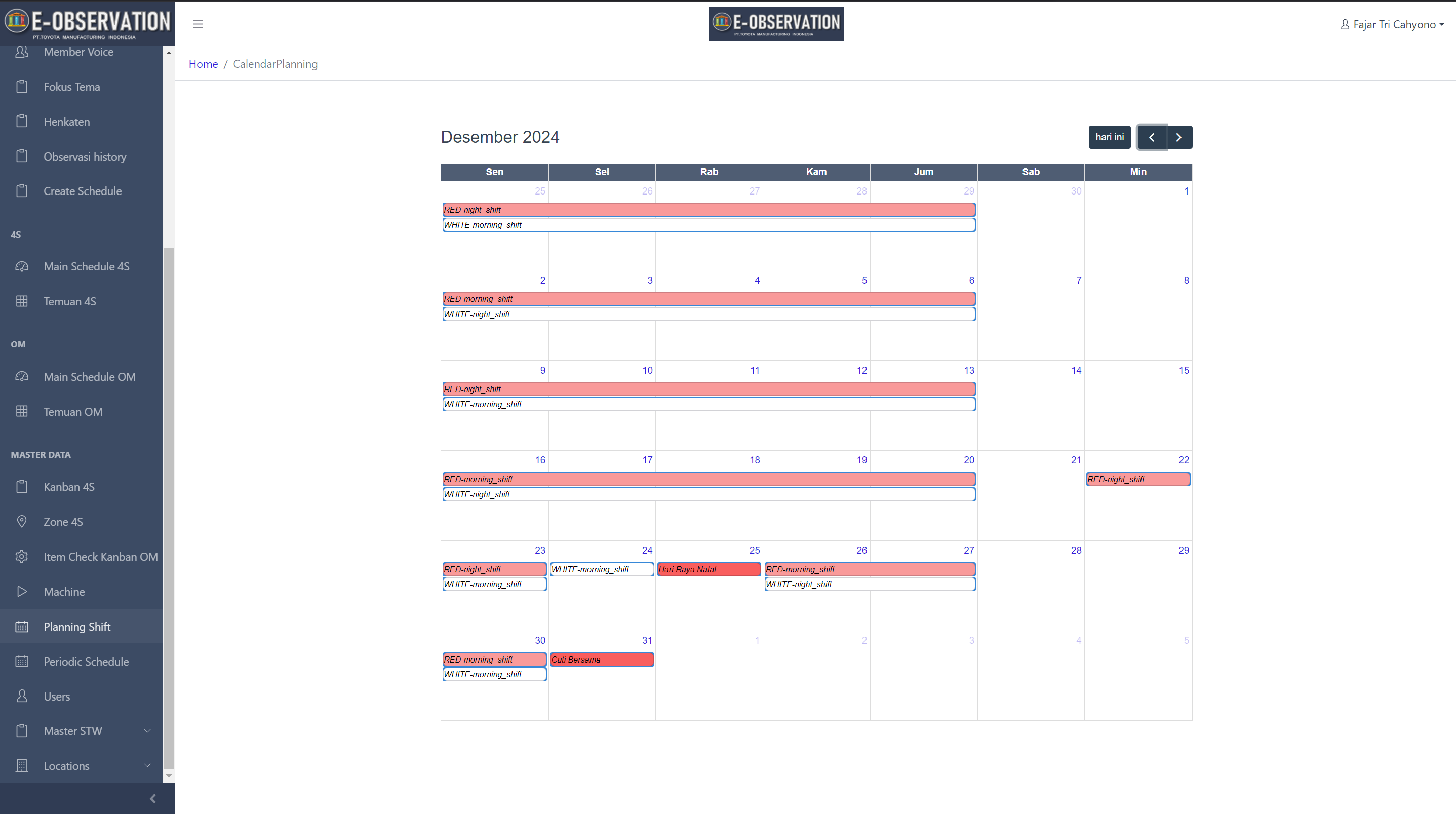The width and height of the screenshot is (1456, 814).
Task: Open RED-morning_shift event in week of 16
Action: pyautogui.click(x=709, y=479)
